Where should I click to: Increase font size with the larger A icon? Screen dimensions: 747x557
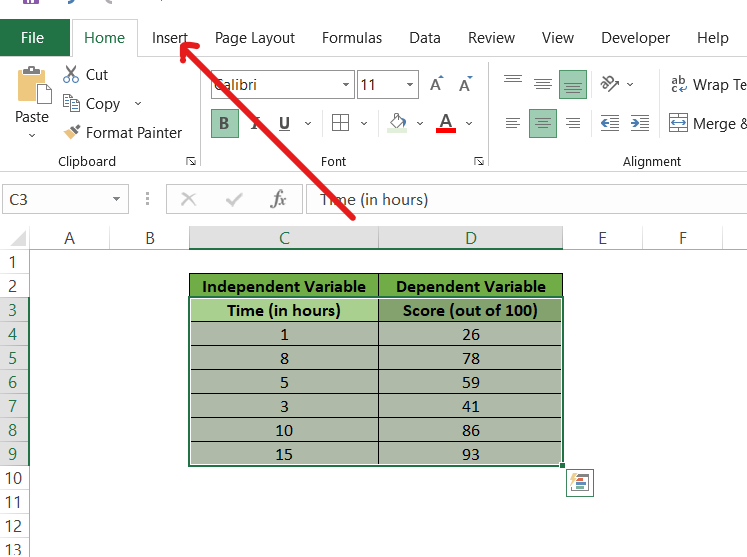436,85
